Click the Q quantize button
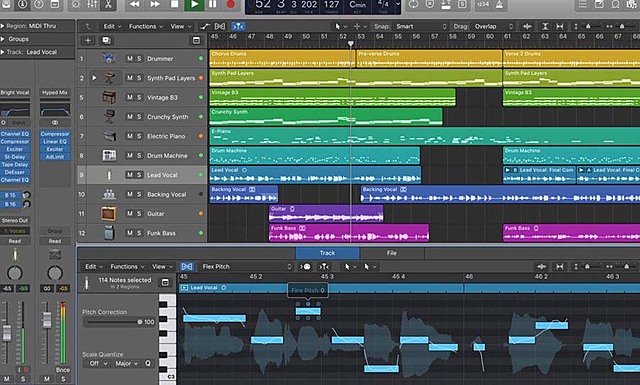Image resolution: width=640 pixels, height=385 pixels. (148, 363)
